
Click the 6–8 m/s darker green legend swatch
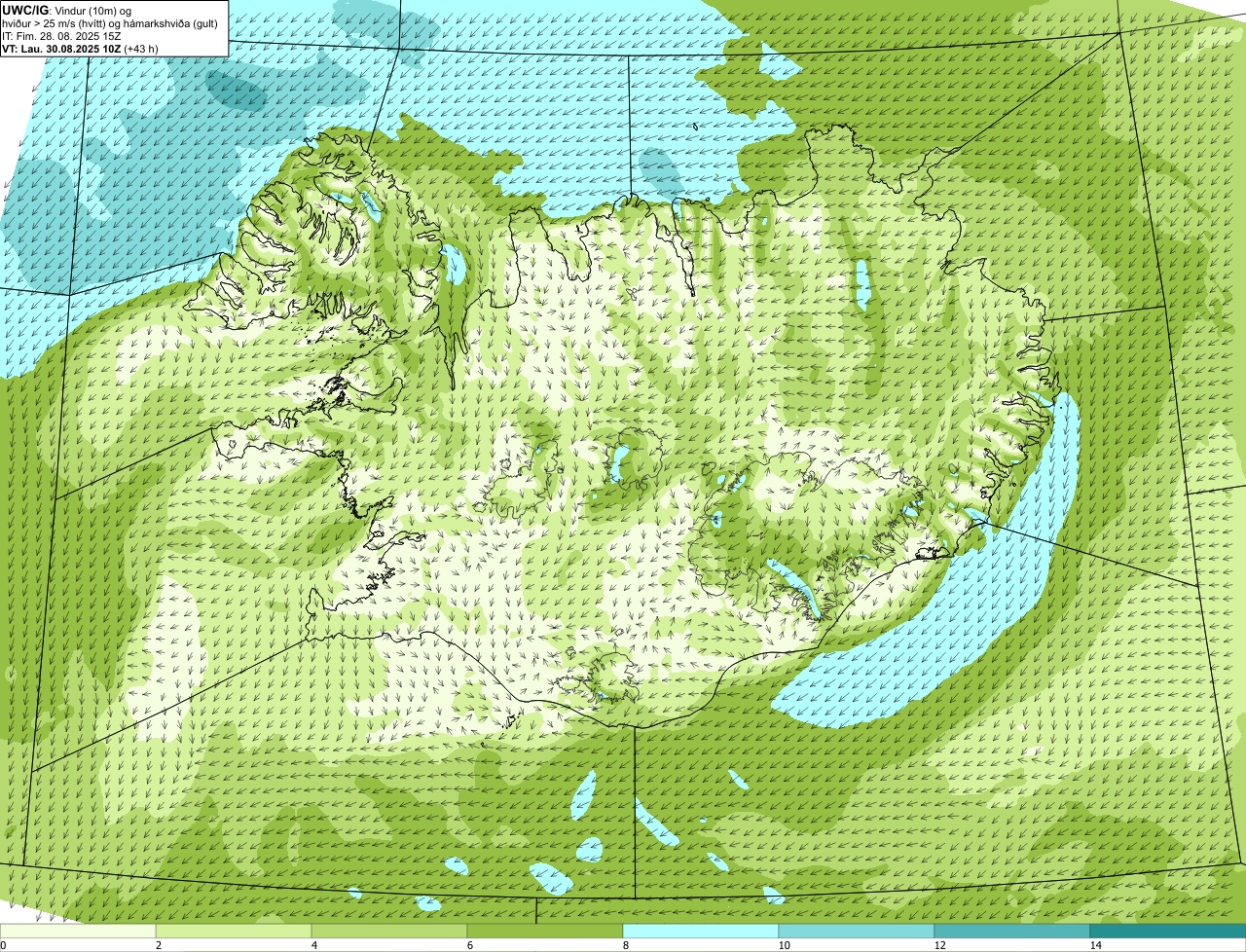pyautogui.click(x=545, y=931)
